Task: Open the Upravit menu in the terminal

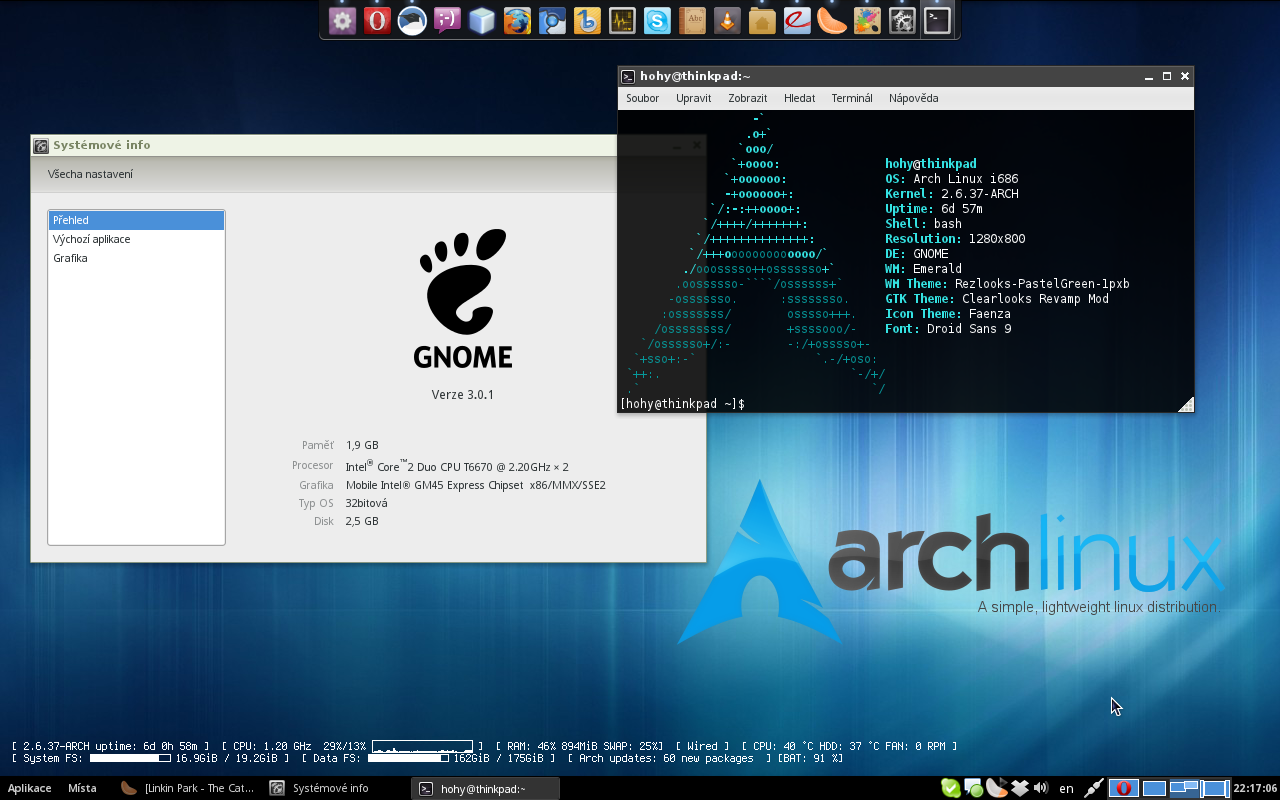Action: click(694, 98)
